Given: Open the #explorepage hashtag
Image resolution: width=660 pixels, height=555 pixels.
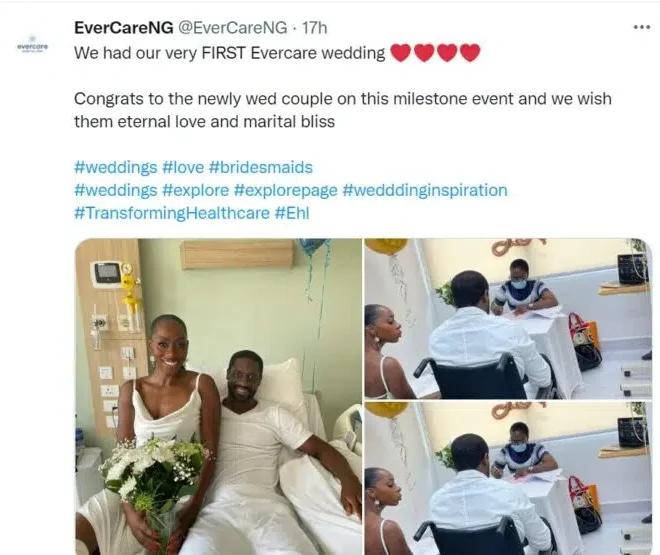Looking at the screenshot, I should click(x=286, y=190).
